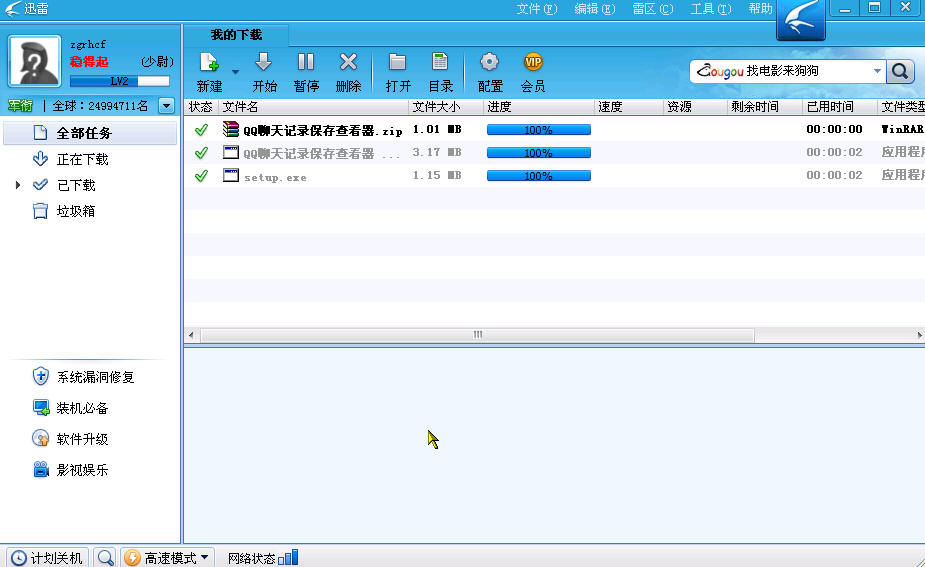
Task: Open the 帮助 menu
Action: 760,9
